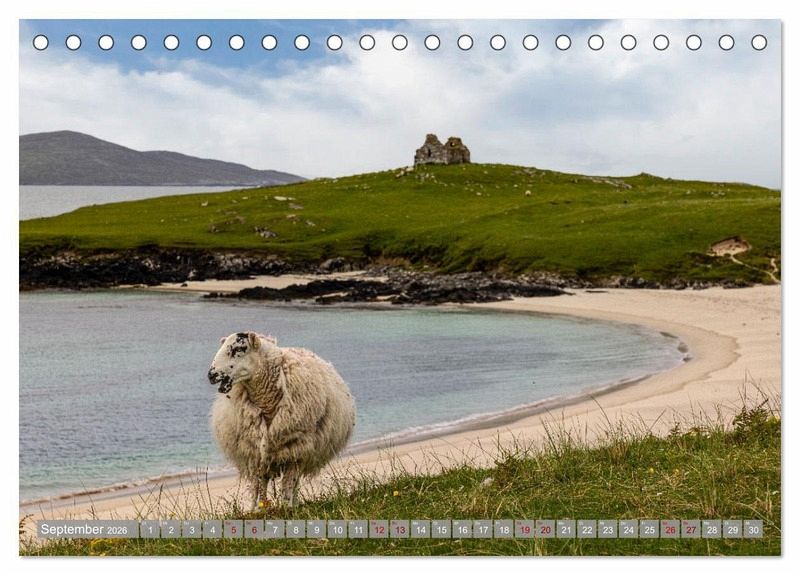The width and height of the screenshot is (800, 575).
Task: Click red date 27 in the strip
Action: tap(690, 529)
